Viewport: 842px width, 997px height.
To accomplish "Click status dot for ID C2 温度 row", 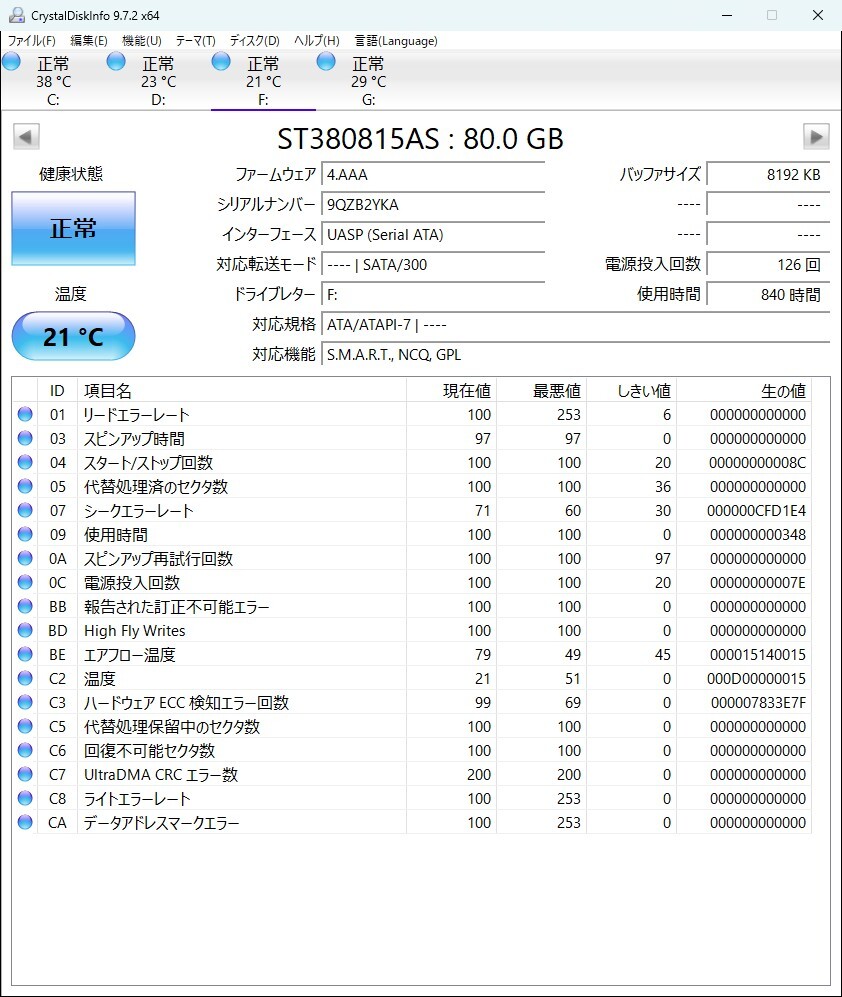I will point(25,678).
